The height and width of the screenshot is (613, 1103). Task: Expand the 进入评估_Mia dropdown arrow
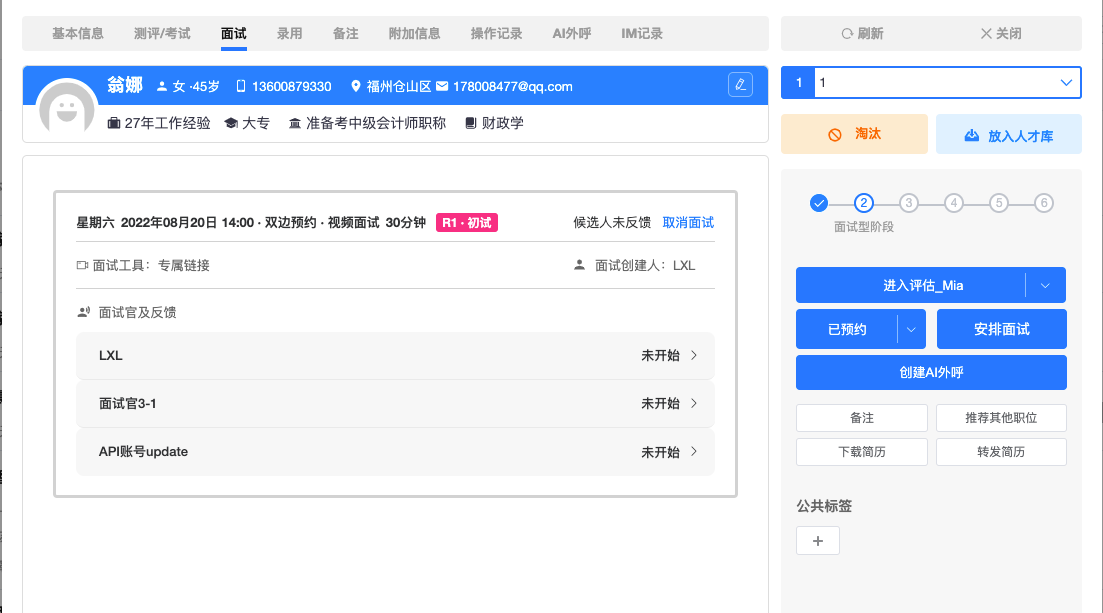(x=1045, y=285)
